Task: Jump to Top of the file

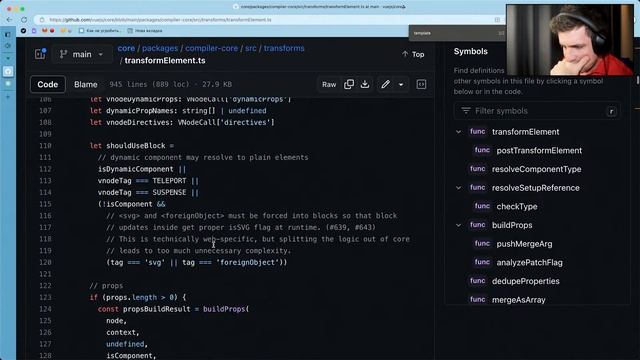Action: coord(413,54)
